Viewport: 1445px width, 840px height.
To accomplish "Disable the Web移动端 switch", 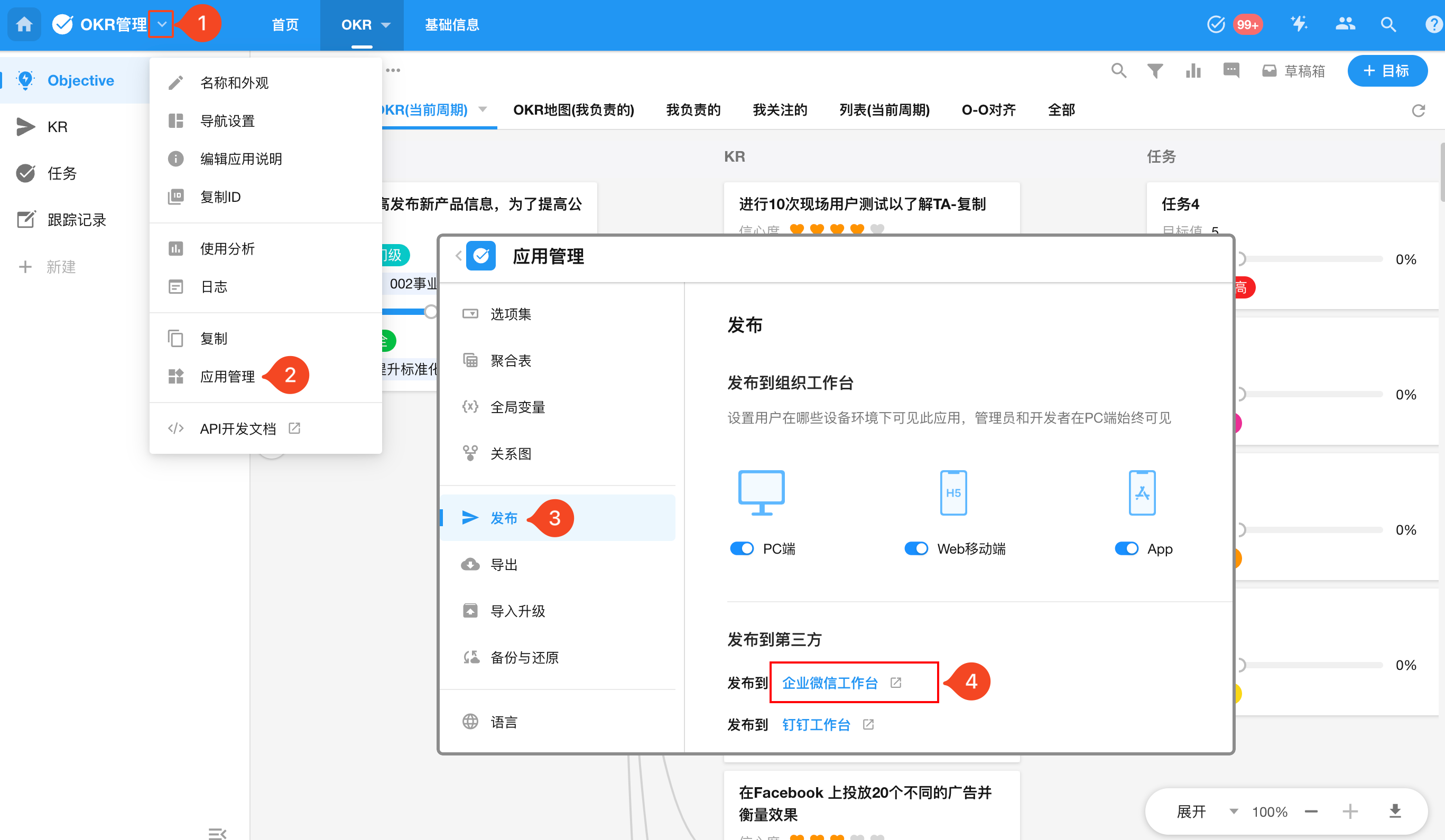I will (916, 548).
